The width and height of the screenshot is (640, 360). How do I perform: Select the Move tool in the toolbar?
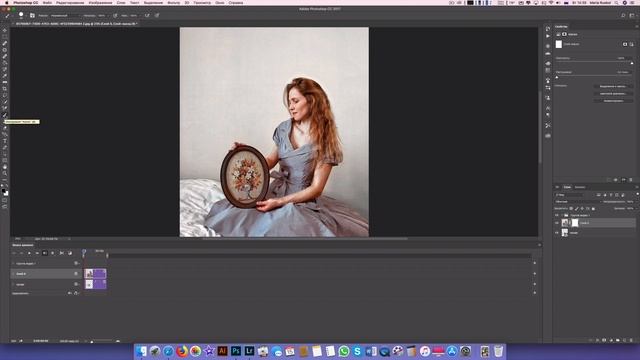(x=5, y=30)
